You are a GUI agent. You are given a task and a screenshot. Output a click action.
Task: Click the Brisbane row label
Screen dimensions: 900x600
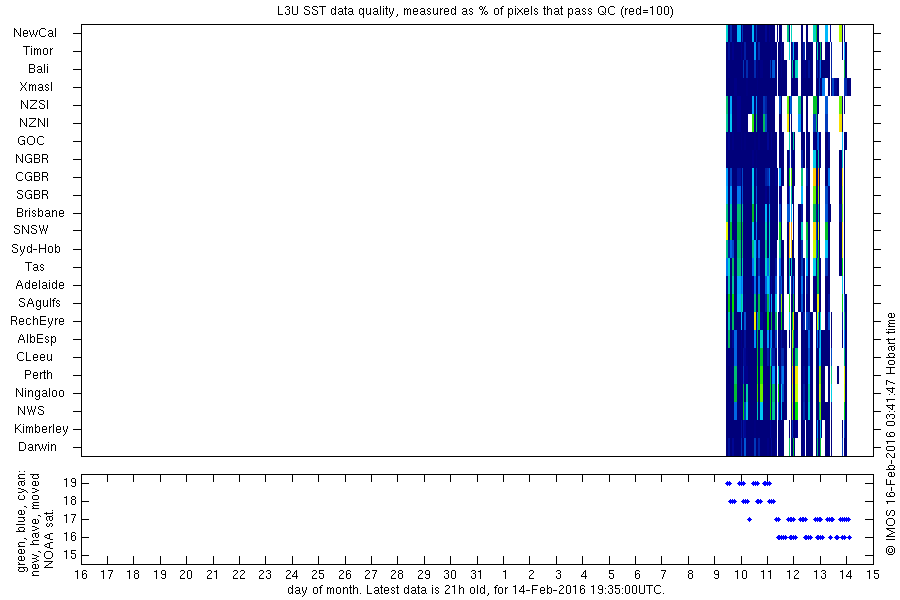pos(40,213)
